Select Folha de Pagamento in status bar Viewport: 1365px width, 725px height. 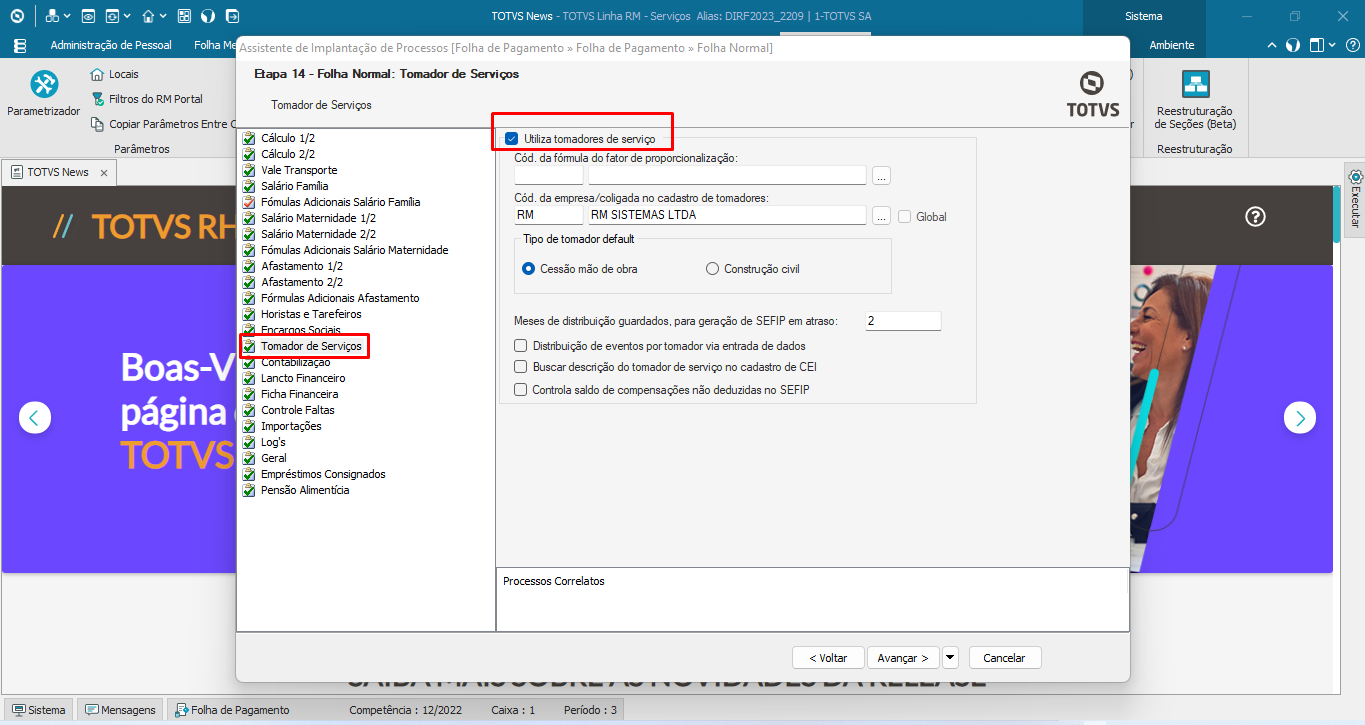click(232, 710)
